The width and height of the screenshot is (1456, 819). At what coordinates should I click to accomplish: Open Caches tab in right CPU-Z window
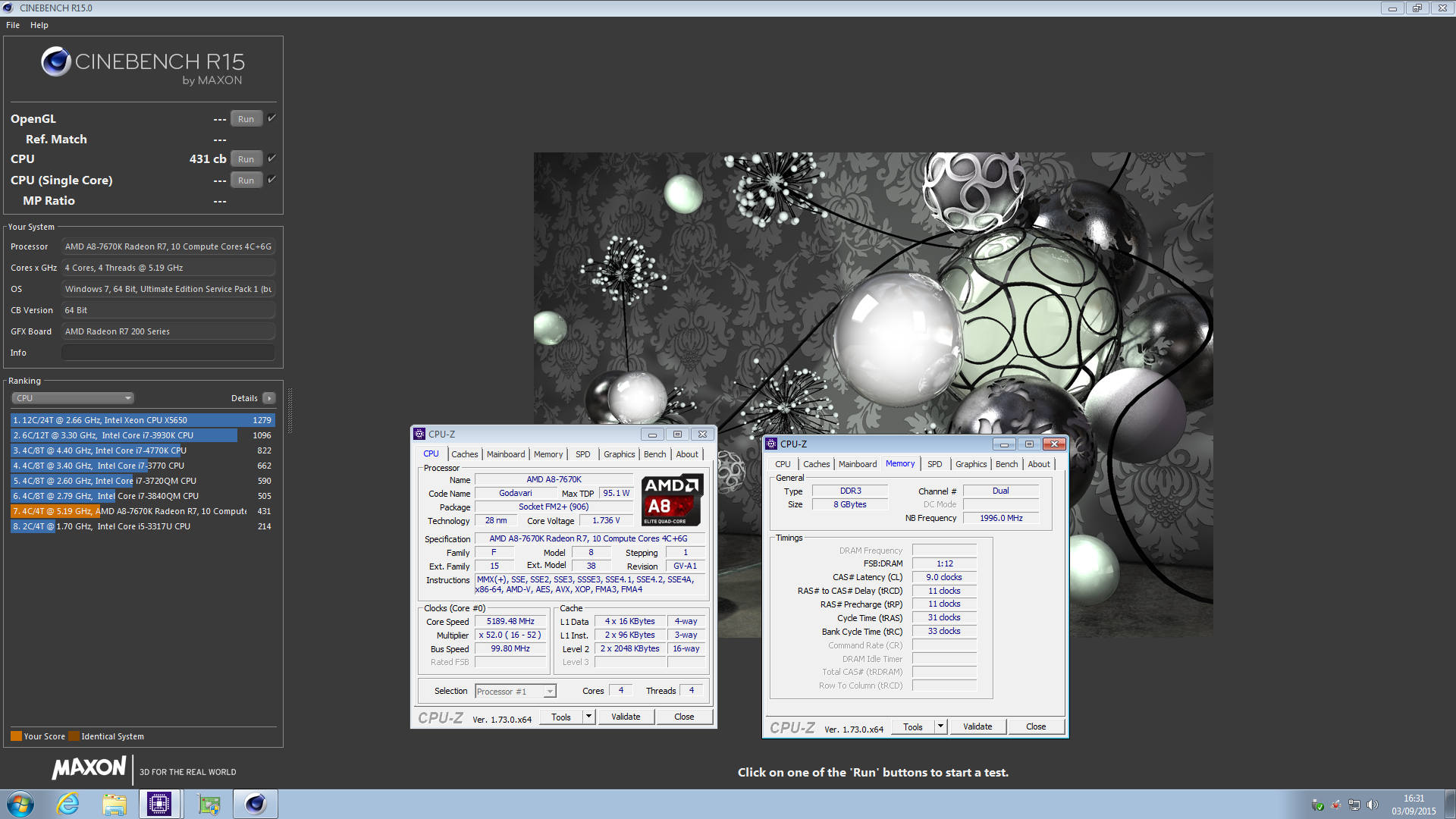tap(817, 464)
